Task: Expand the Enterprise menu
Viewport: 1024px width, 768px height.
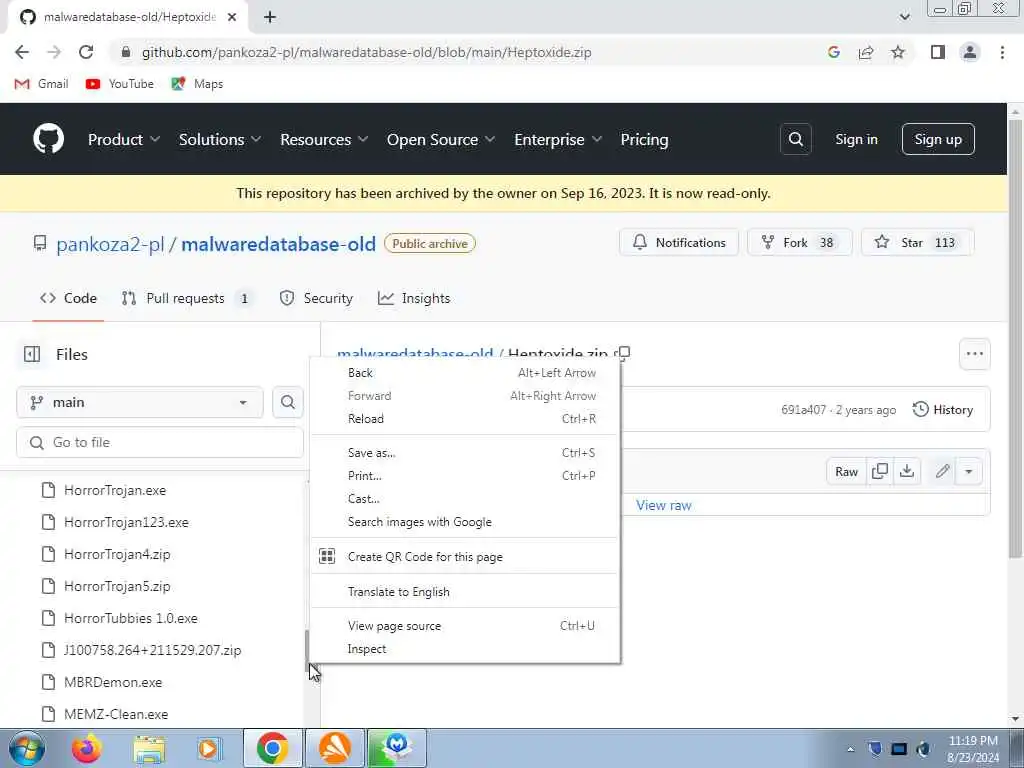Action: click(x=558, y=140)
